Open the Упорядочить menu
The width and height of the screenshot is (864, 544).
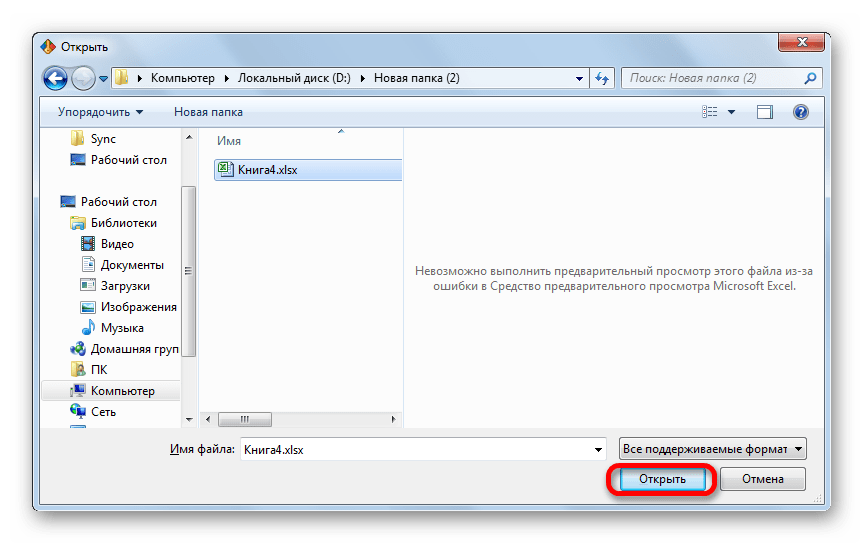coord(100,112)
